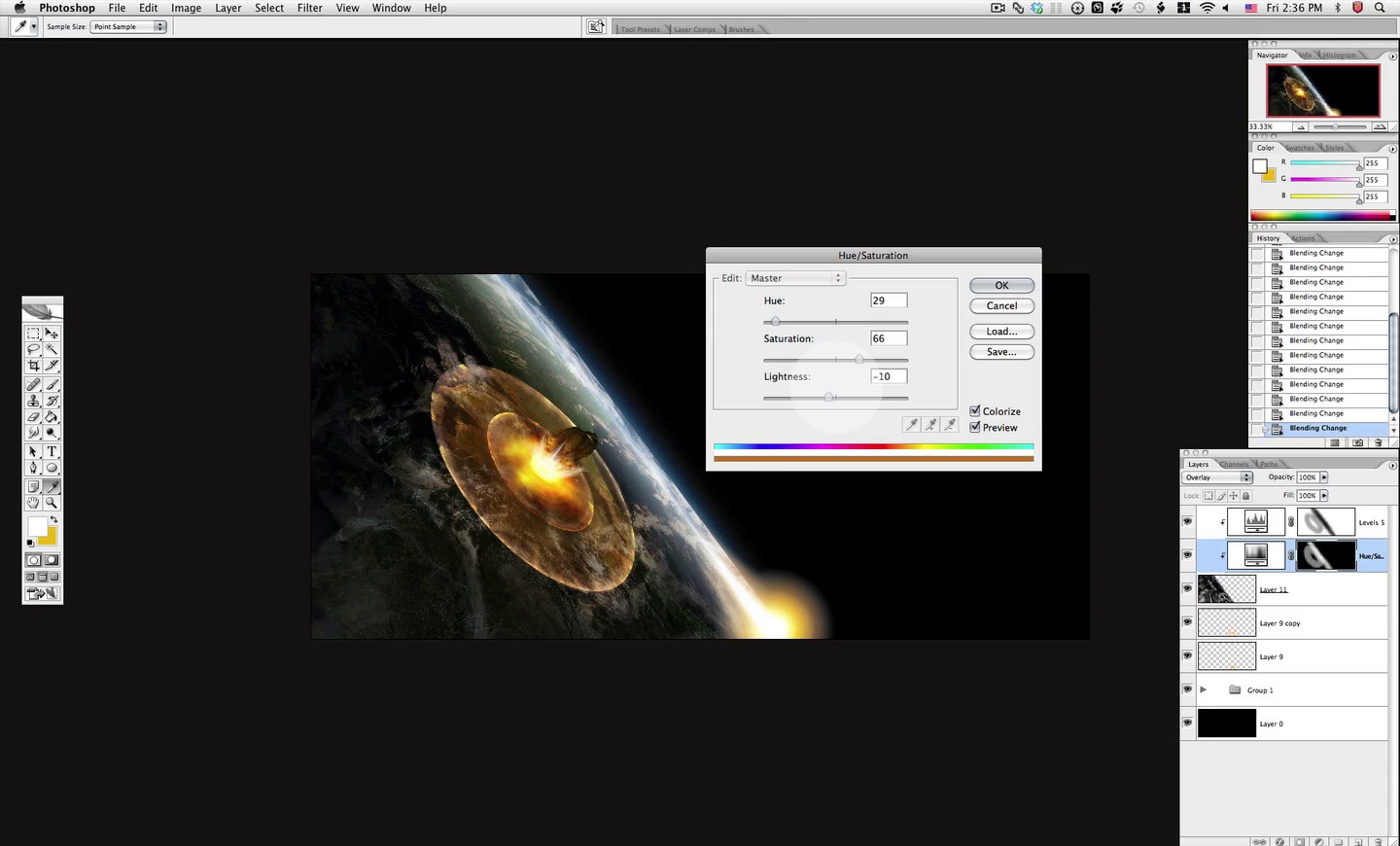Toggle visibility of Layer 9
Screen dimensions: 1400x846
1187,655
